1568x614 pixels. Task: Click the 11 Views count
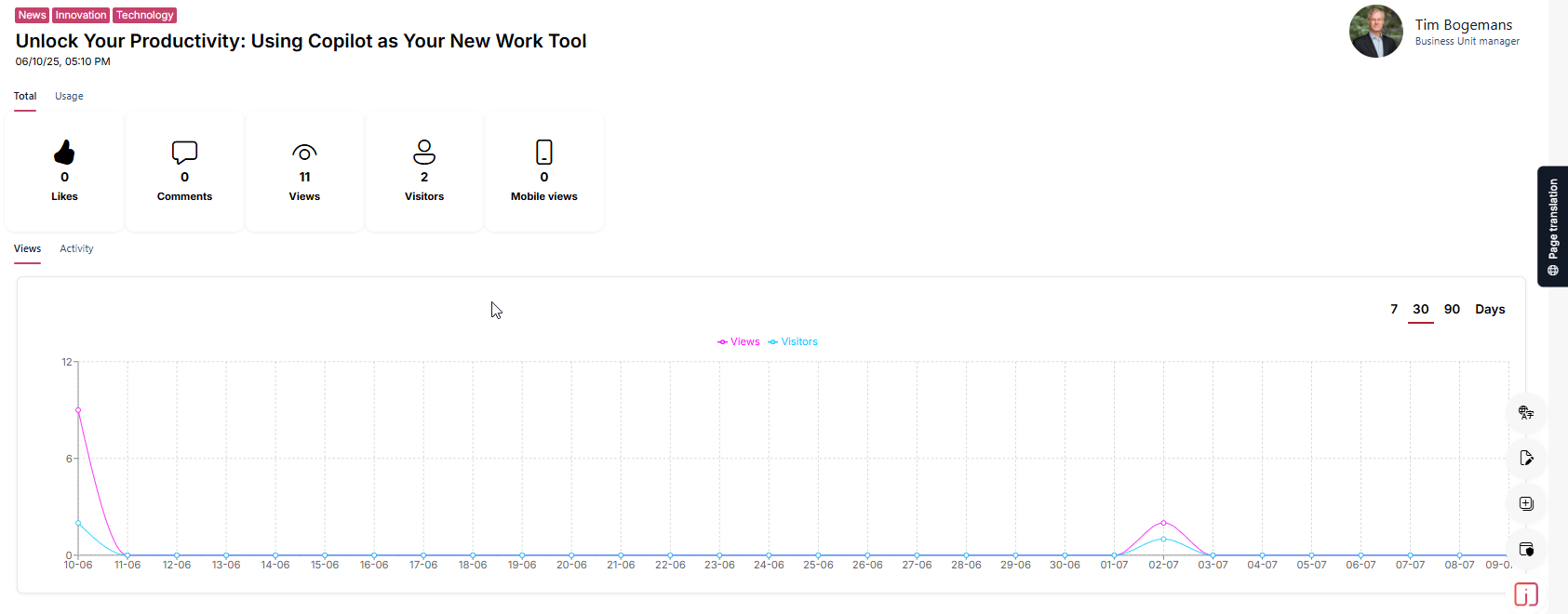304,178
